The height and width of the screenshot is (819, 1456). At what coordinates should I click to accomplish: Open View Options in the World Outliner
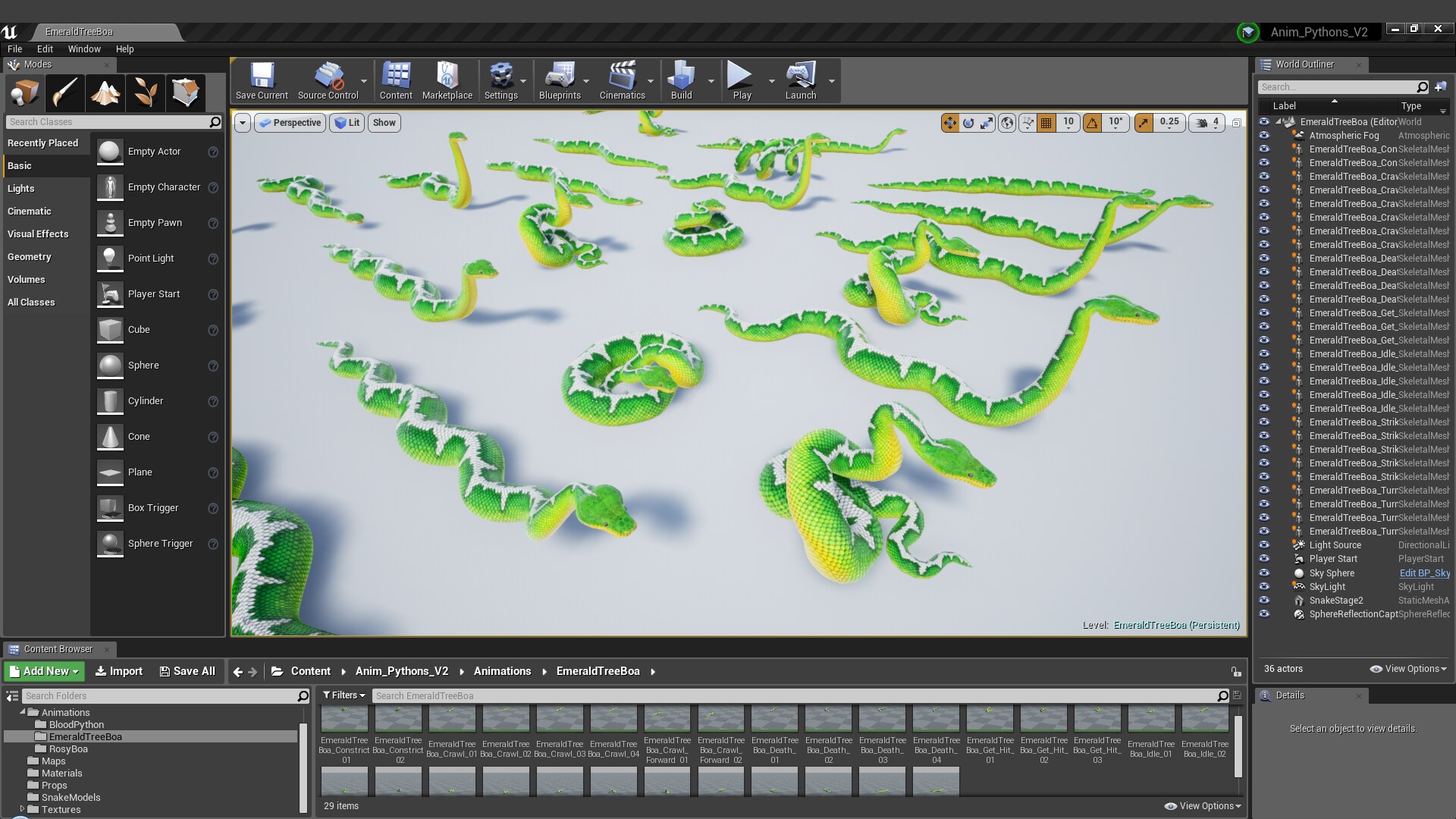1409,668
